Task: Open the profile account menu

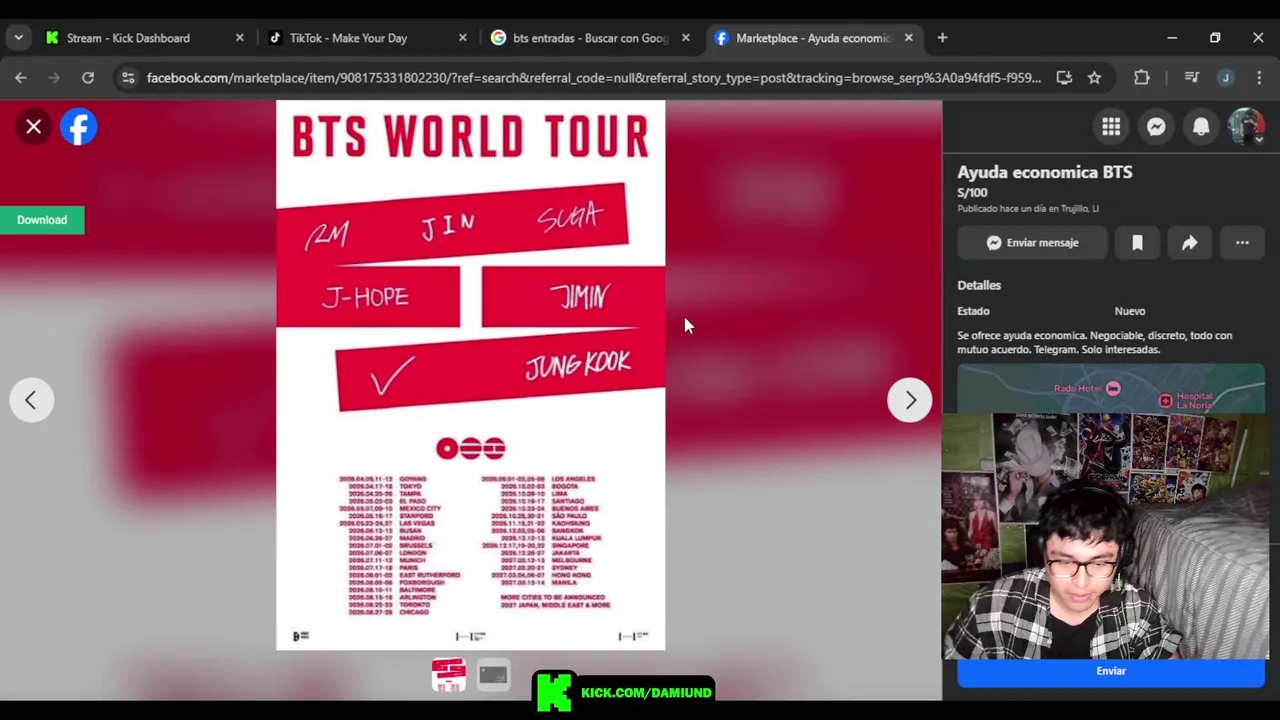Action: pos(1246,127)
